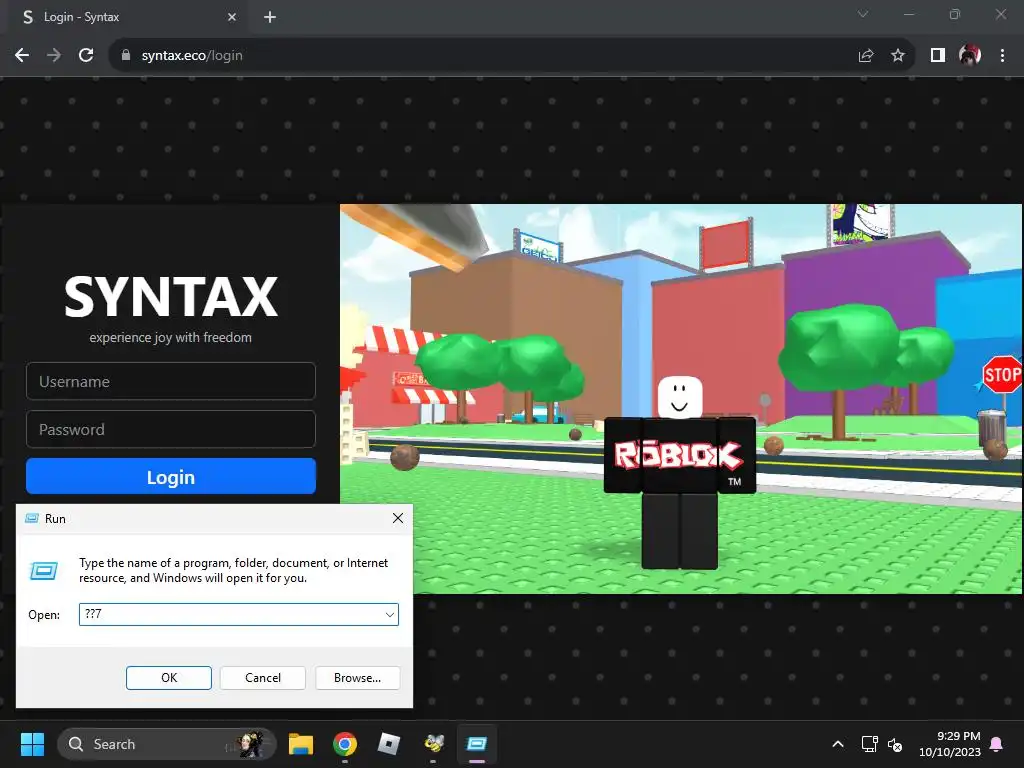Click the Roblox scene image

pyautogui.click(x=680, y=399)
